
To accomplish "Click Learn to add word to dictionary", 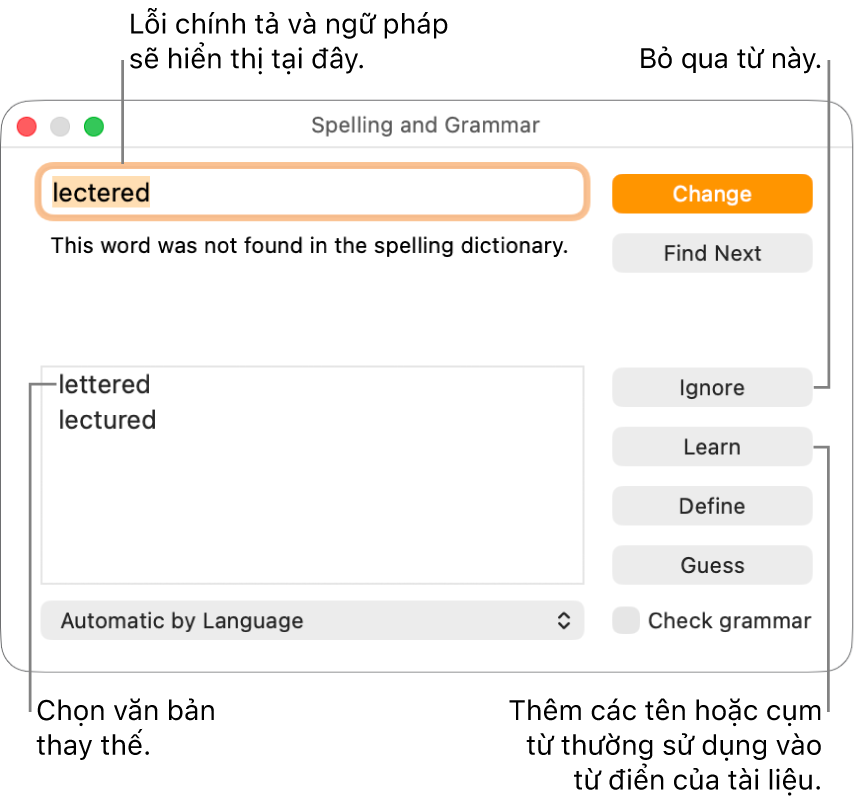I will click(712, 447).
